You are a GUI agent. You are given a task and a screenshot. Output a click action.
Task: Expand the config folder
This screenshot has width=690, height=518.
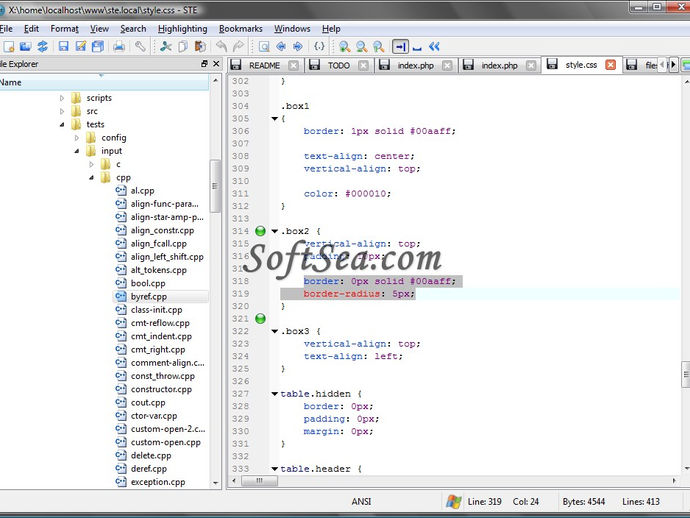click(77, 138)
